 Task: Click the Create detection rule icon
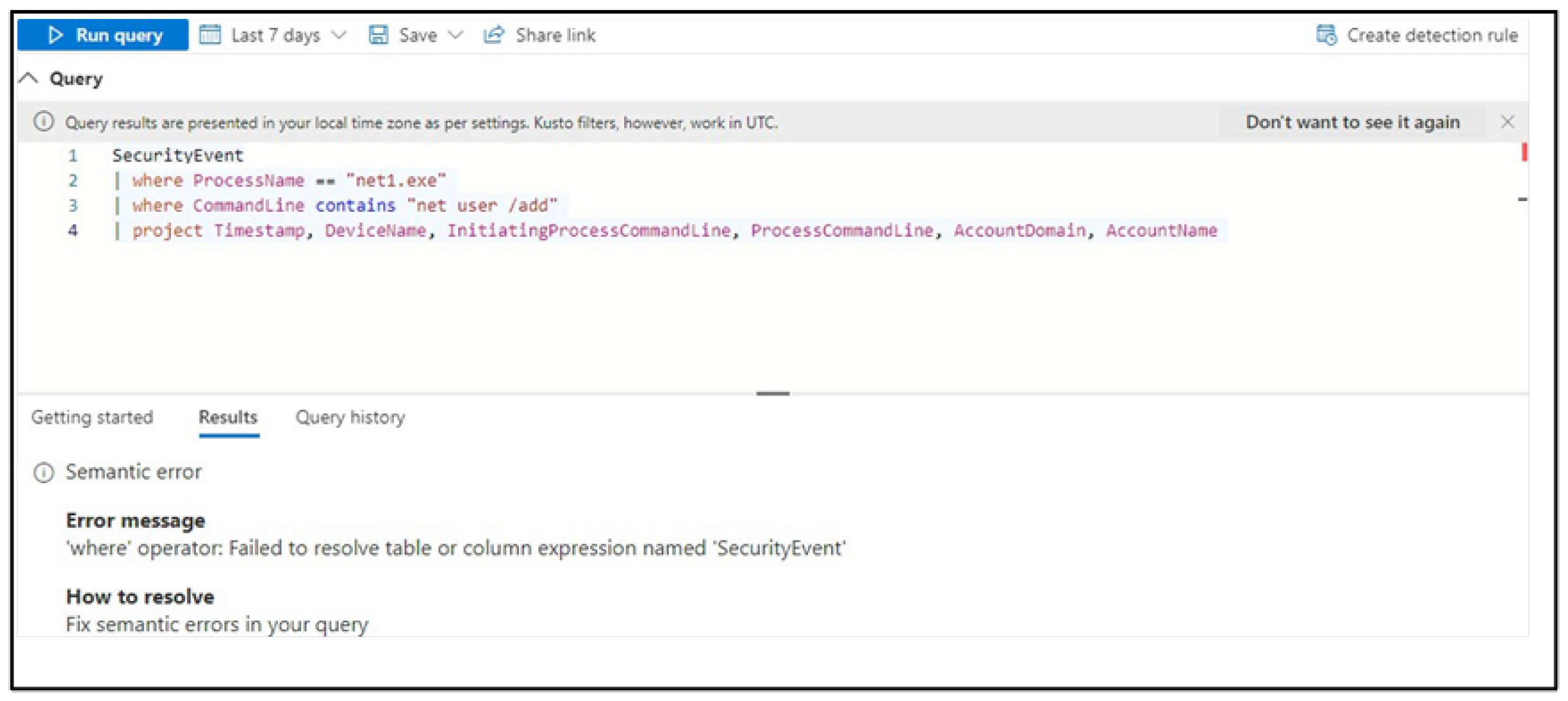click(1326, 35)
